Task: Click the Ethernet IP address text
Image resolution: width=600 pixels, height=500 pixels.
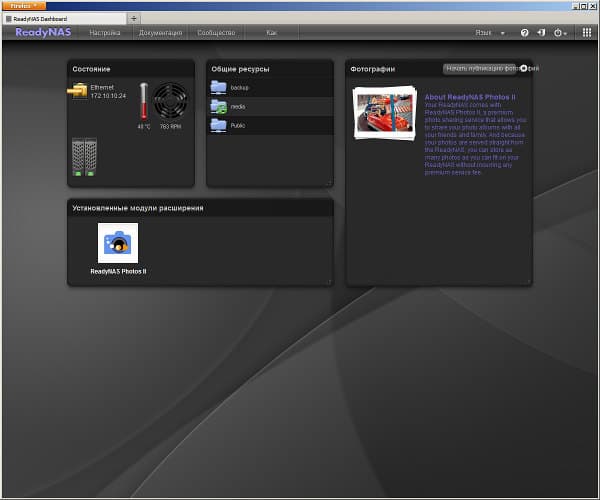Action: click(x=108, y=96)
